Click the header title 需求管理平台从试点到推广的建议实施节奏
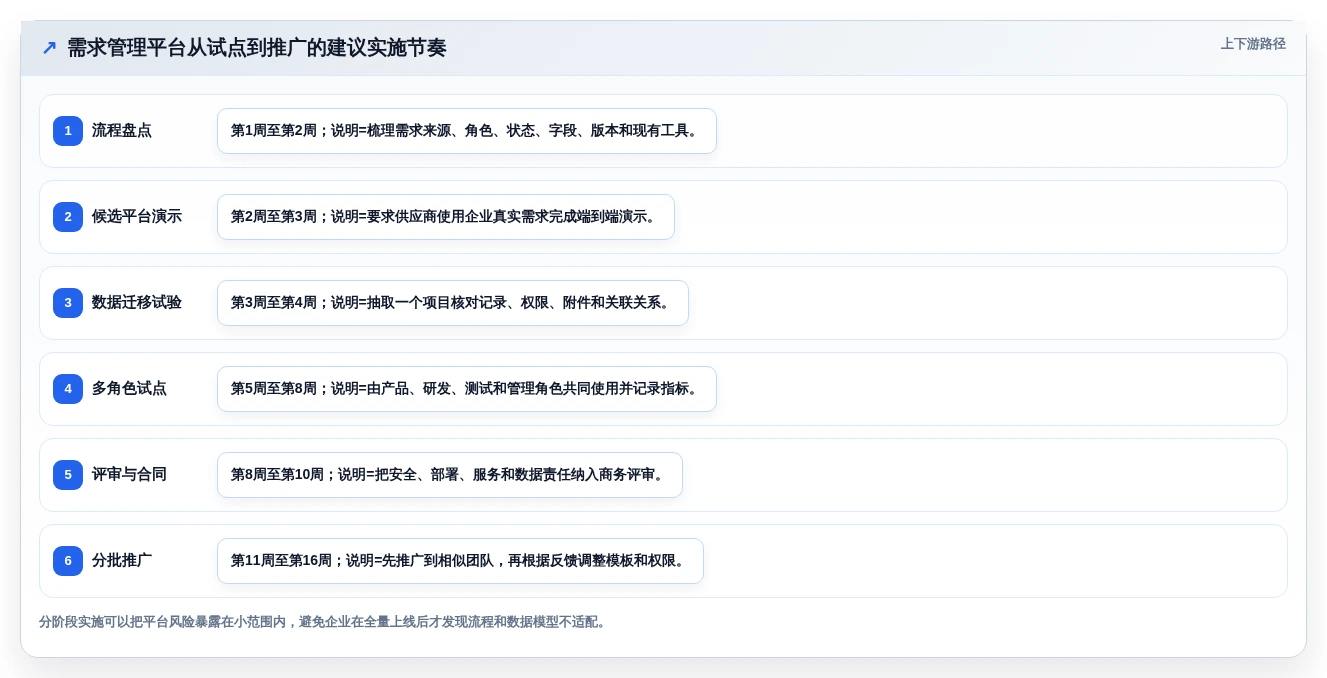1327x678 pixels. pos(257,48)
